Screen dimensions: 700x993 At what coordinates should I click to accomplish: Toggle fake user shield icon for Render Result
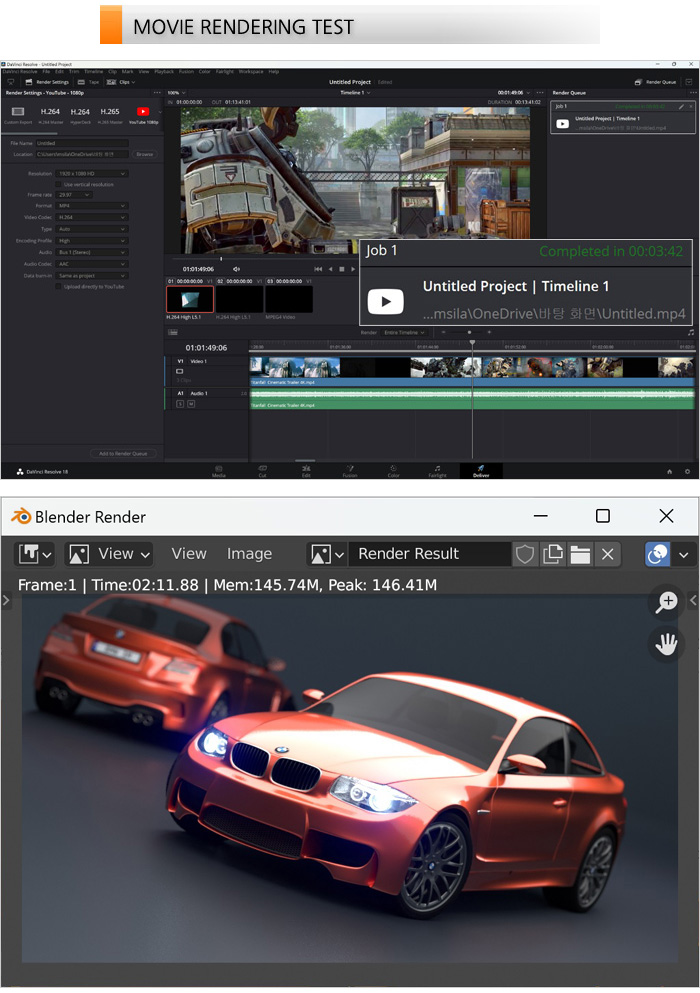[525, 554]
